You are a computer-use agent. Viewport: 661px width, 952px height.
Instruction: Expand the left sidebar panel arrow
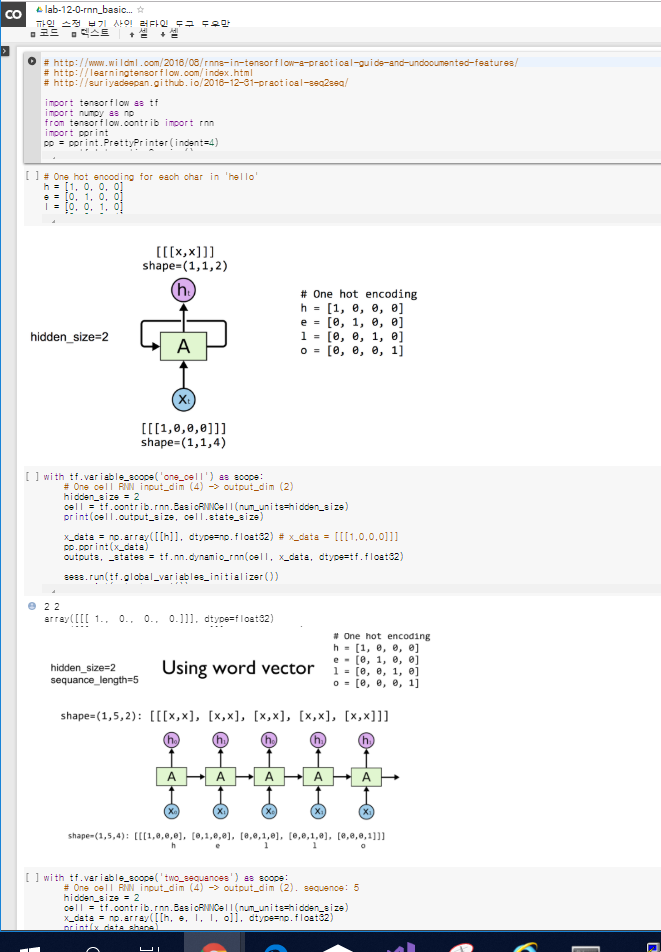(5, 51)
